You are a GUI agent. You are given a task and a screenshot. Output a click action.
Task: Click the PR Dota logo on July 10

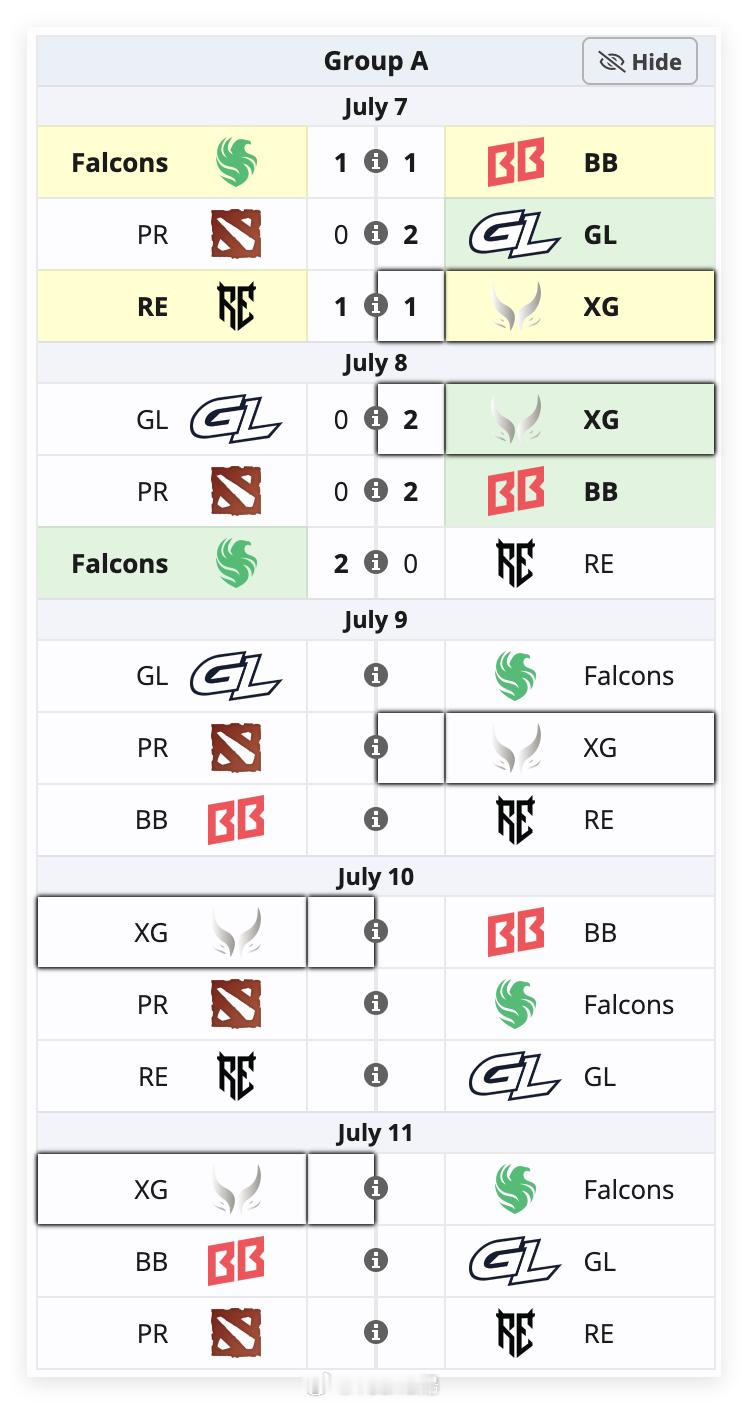tap(236, 1004)
